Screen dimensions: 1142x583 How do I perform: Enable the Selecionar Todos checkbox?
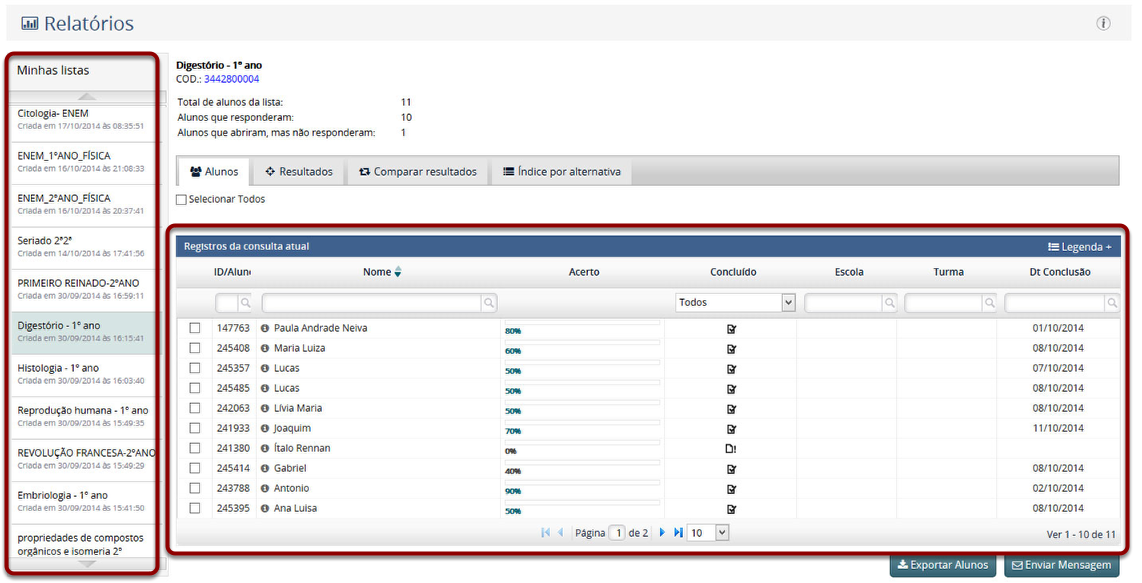[x=182, y=200]
